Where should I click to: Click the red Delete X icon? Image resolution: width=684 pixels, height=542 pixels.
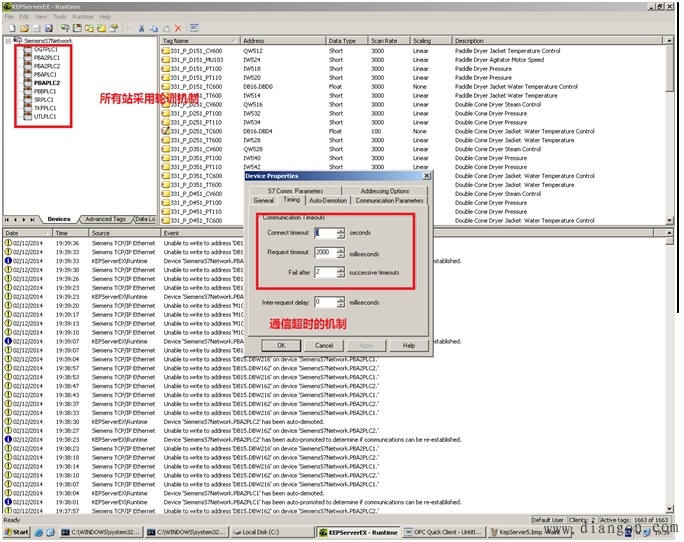click(x=178, y=28)
